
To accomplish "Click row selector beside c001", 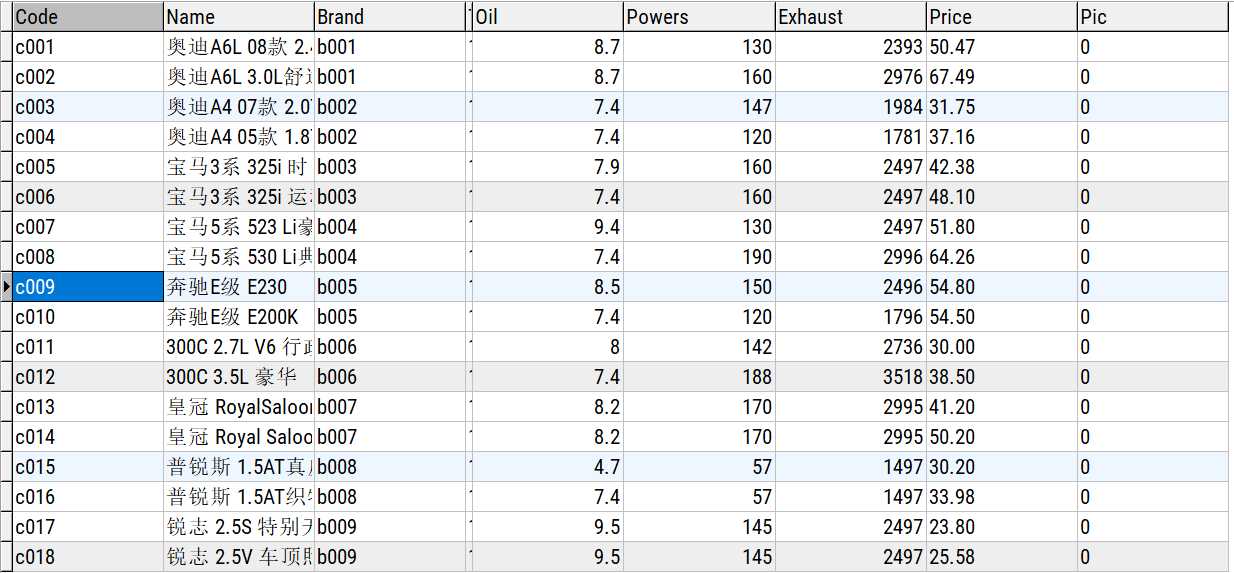I will pyautogui.click(x=6, y=47).
